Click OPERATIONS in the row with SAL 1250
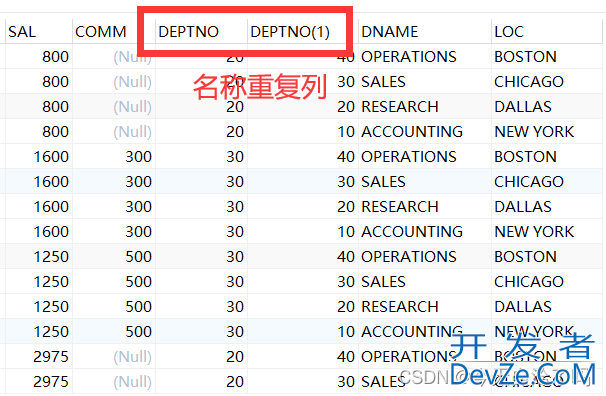The height and width of the screenshot is (396, 606). [409, 257]
